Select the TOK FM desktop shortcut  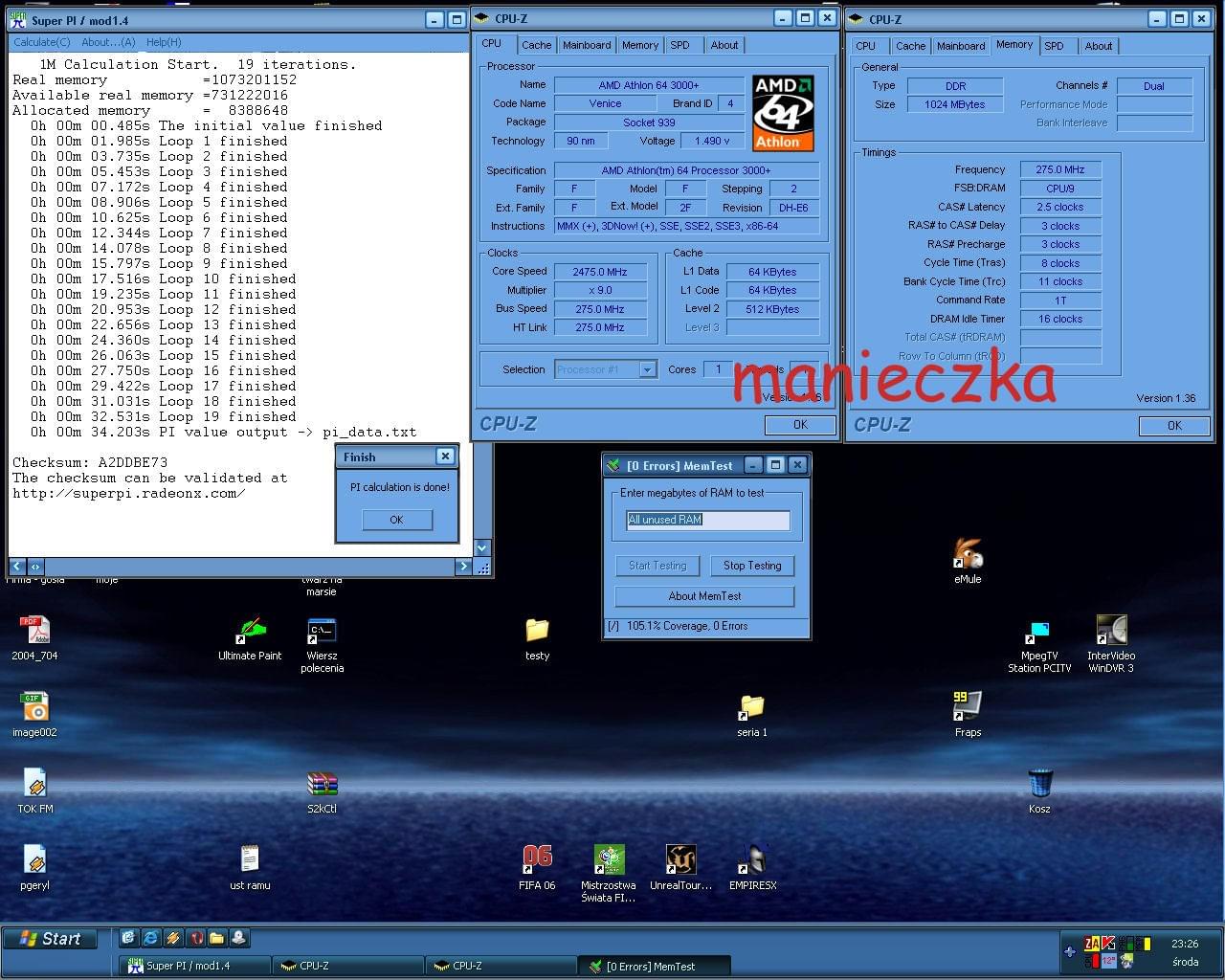[34, 791]
